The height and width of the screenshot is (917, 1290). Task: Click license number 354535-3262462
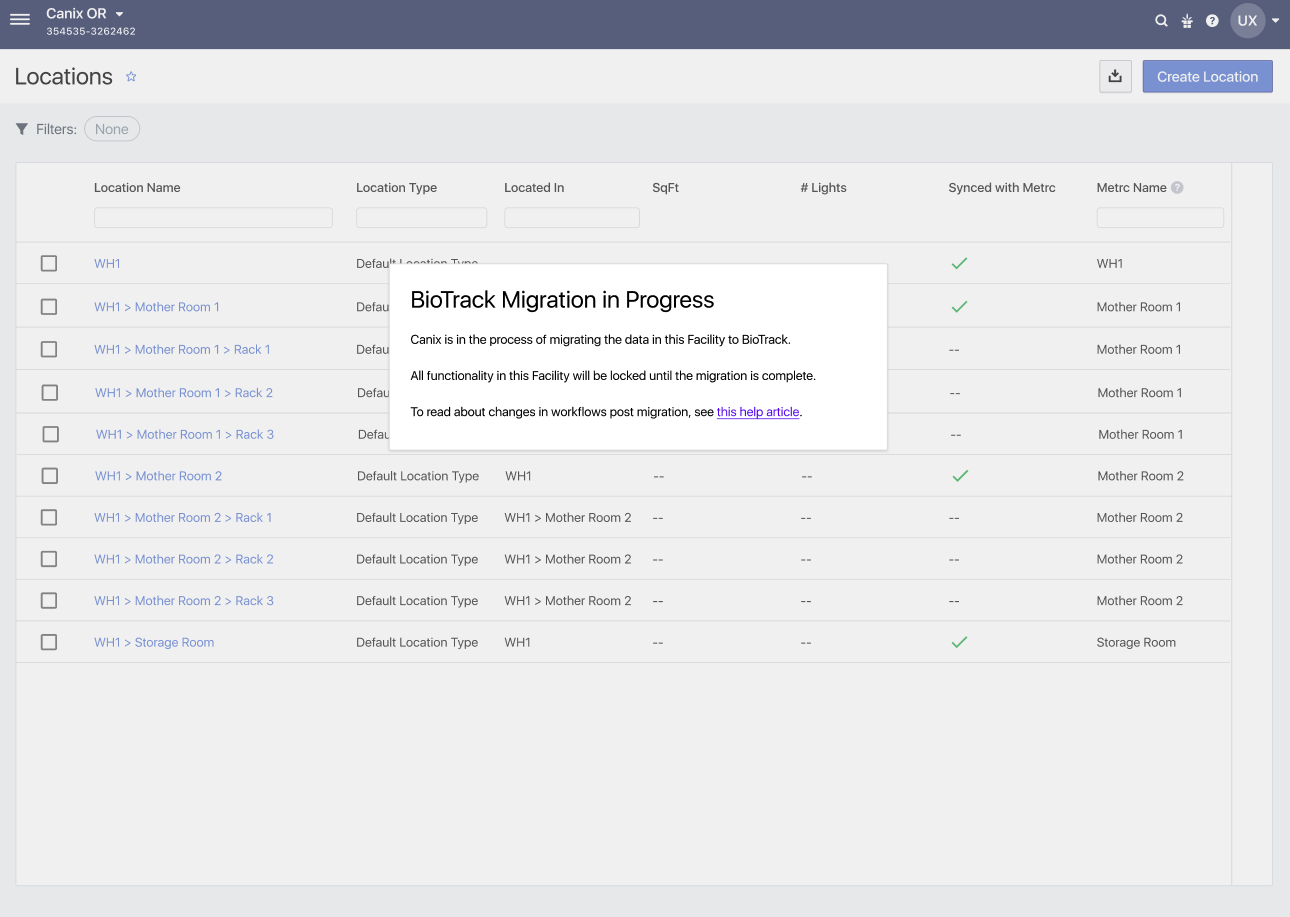[x=91, y=31]
